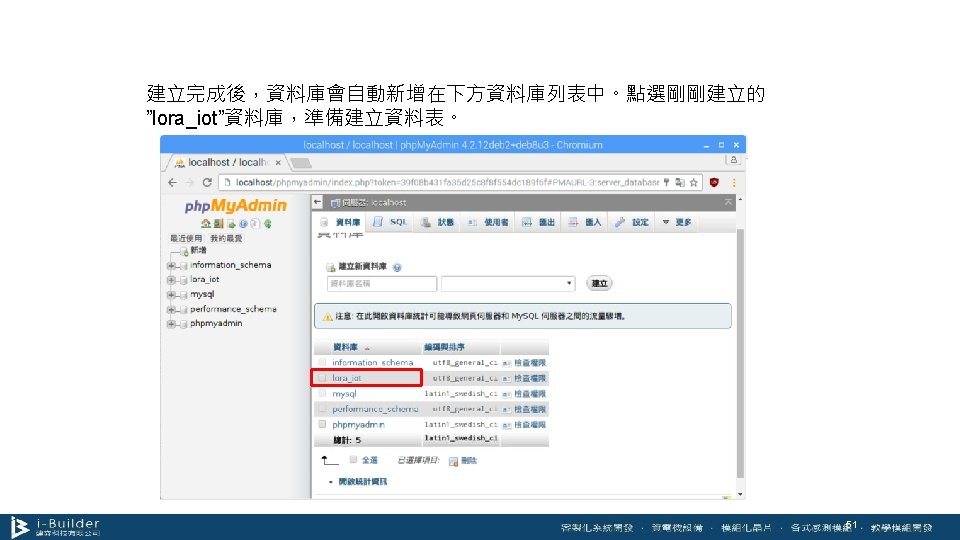Collapse the navigation panel arrow button
This screenshot has width=960, height=540.
click(x=317, y=202)
